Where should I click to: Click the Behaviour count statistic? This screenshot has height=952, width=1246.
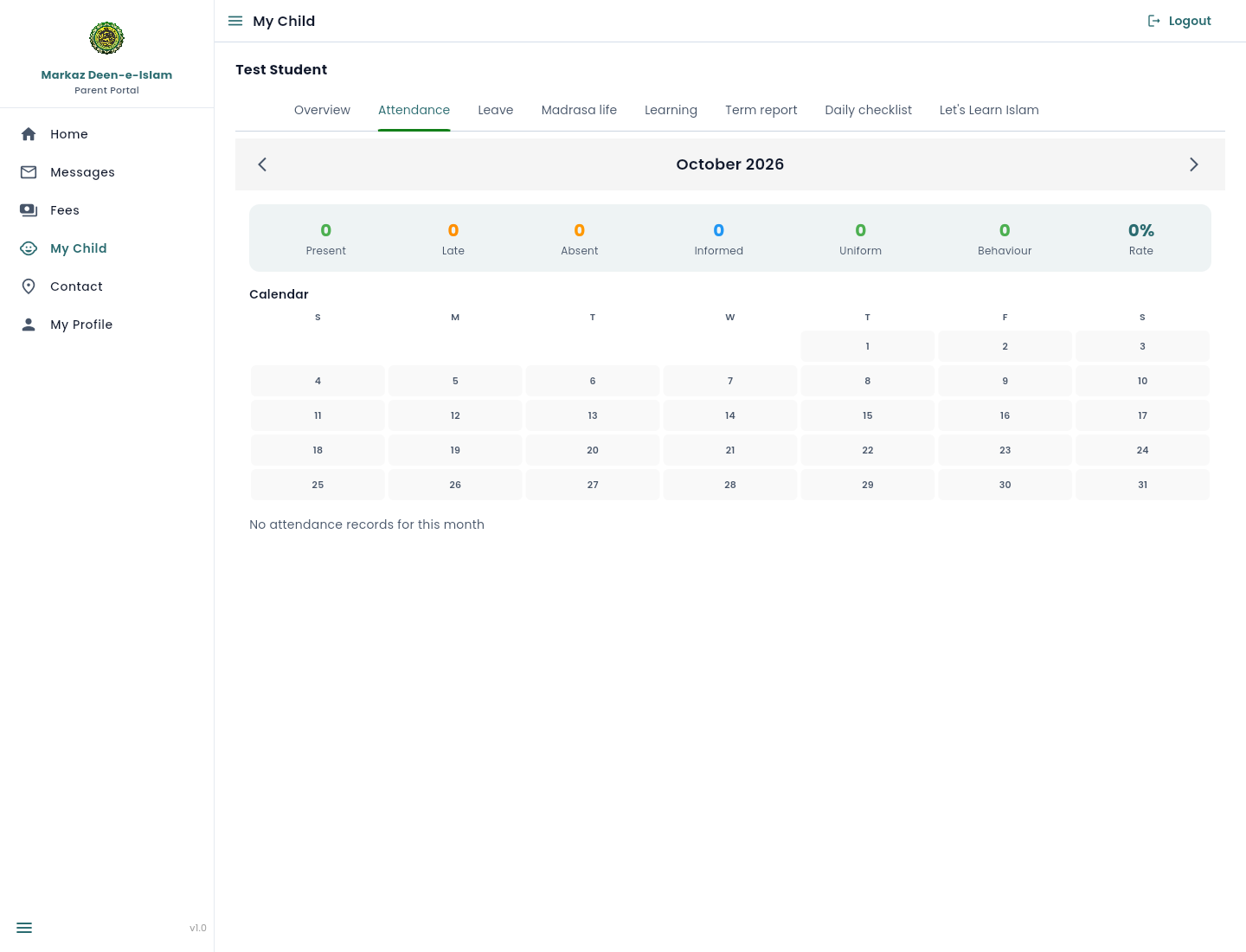point(1005,238)
